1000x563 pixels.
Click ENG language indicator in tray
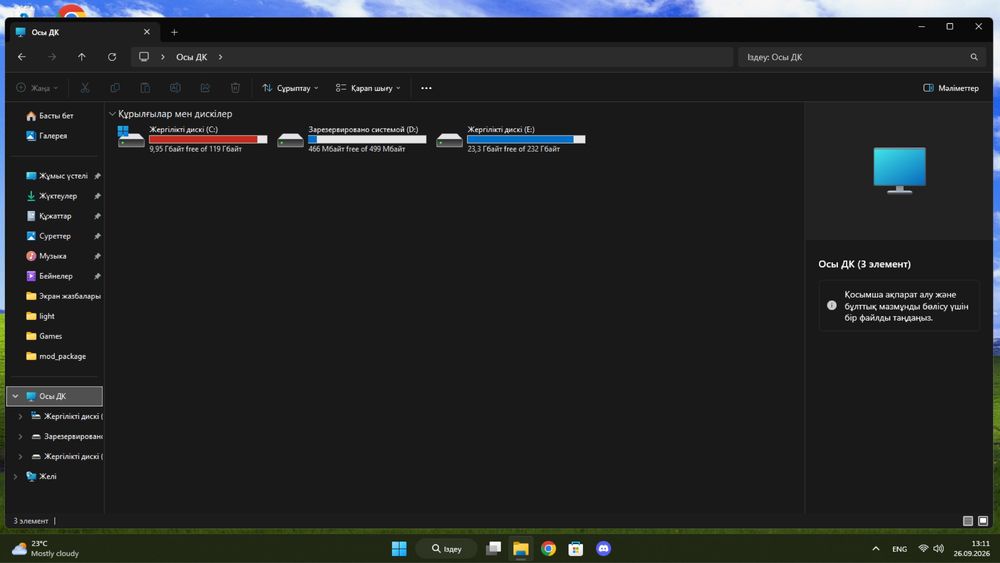(x=899, y=548)
